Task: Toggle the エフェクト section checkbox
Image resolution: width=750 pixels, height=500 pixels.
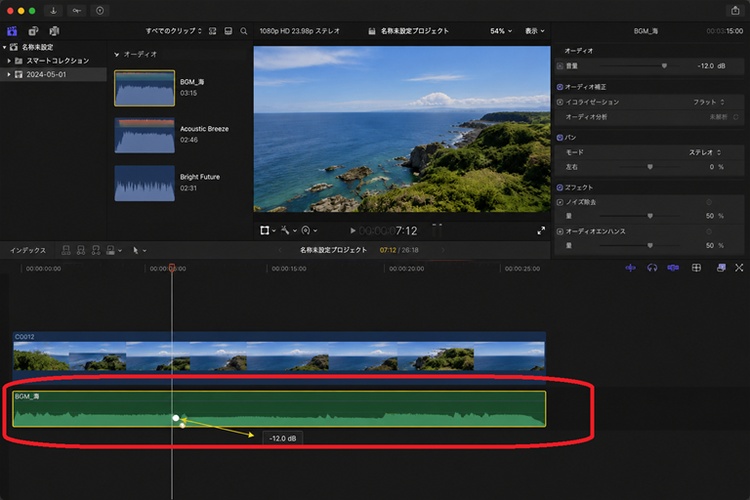Action: 560,188
